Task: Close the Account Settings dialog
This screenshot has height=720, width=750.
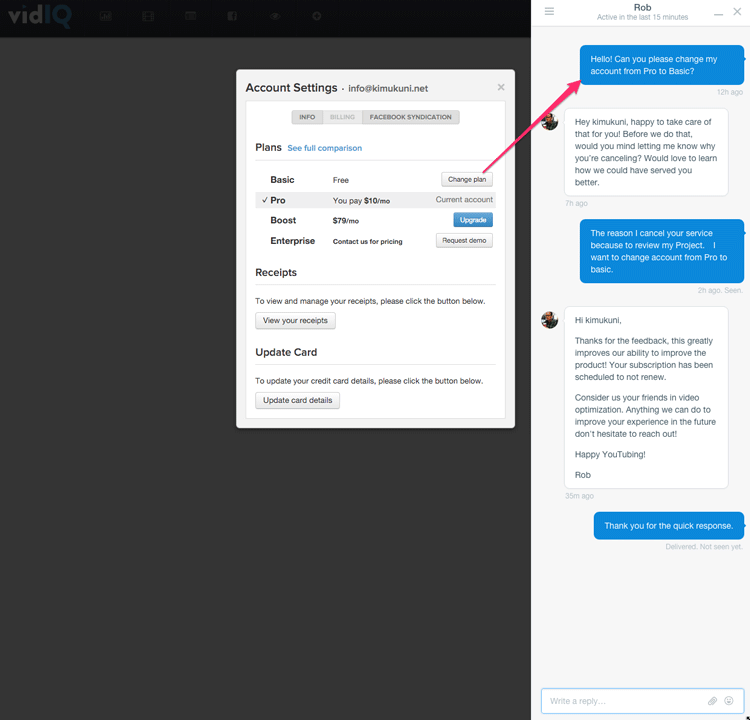Action: point(501,87)
